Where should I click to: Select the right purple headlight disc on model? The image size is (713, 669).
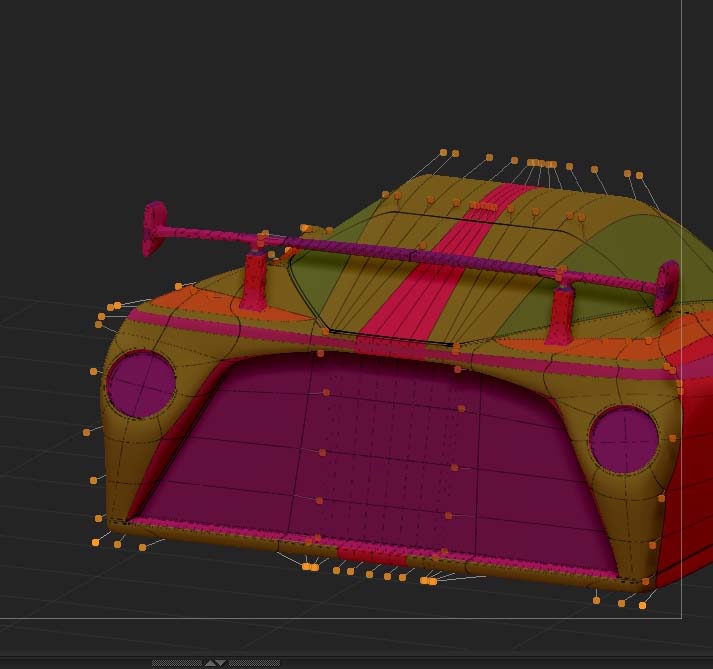pos(624,440)
